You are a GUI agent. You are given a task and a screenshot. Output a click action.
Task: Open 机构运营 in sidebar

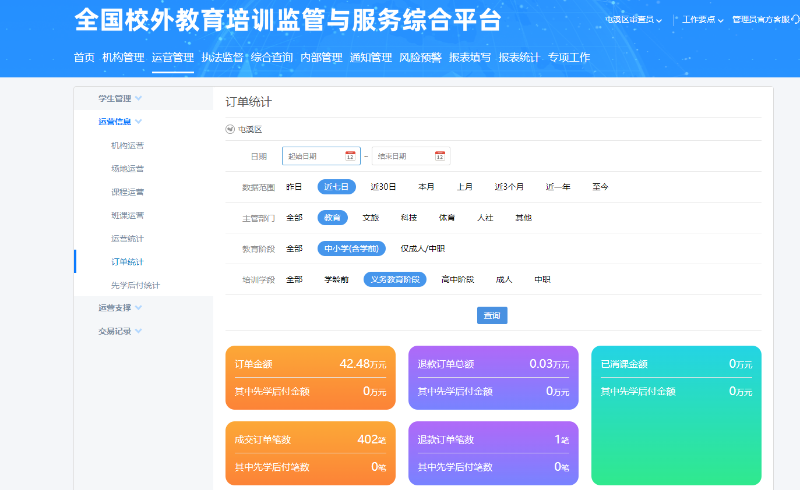(127, 145)
